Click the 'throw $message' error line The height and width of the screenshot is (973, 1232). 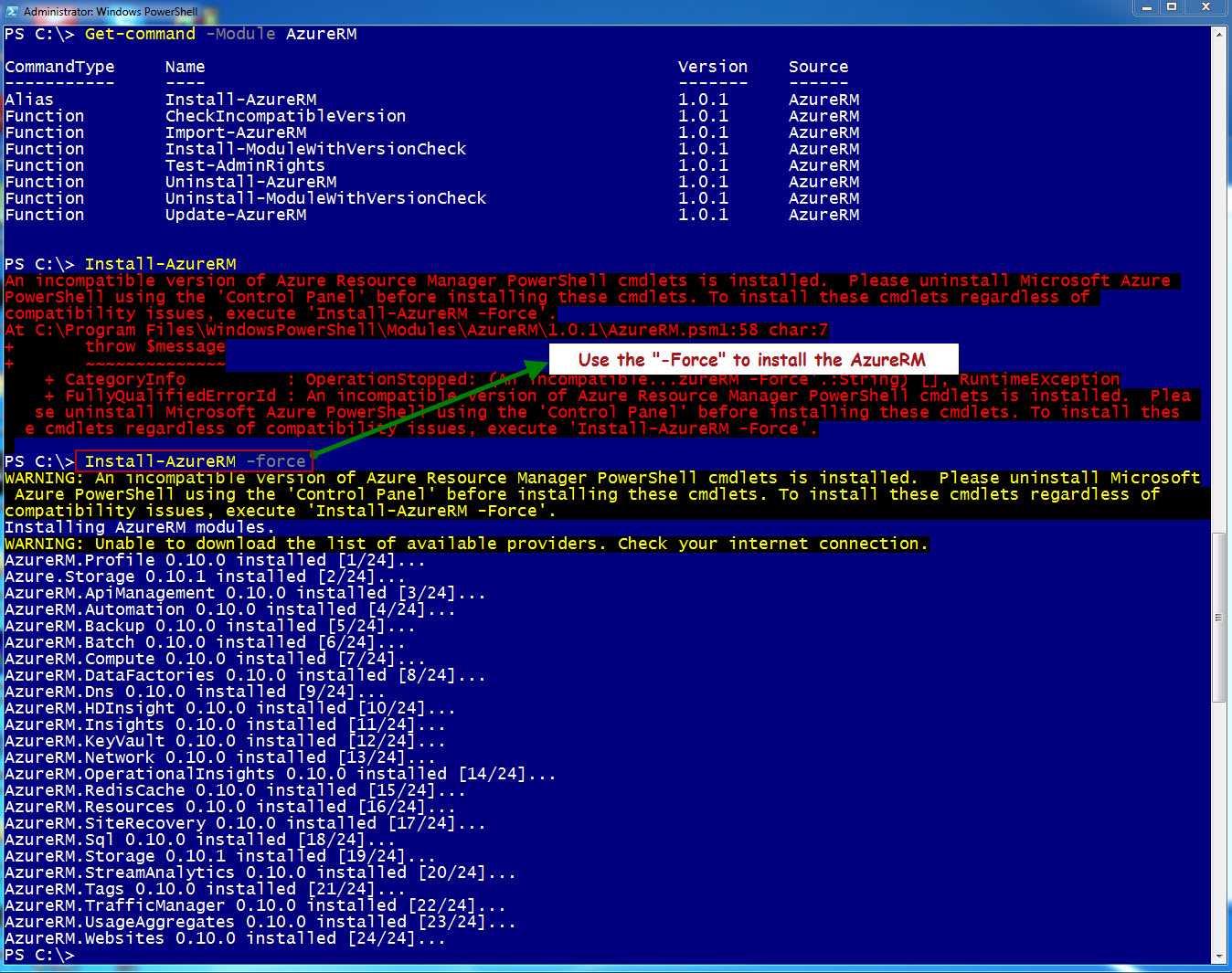[x=155, y=346]
